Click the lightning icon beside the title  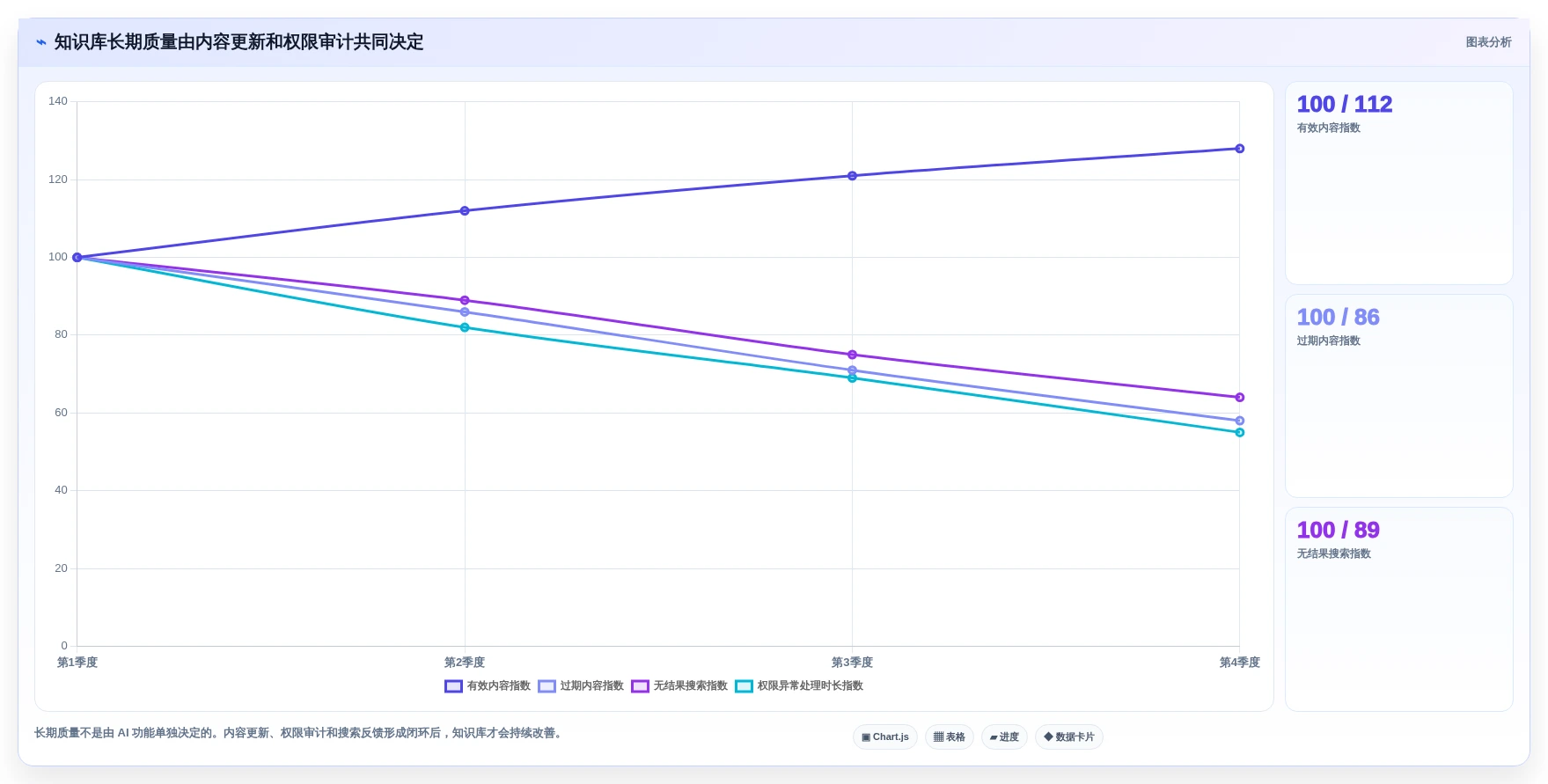(x=40, y=42)
